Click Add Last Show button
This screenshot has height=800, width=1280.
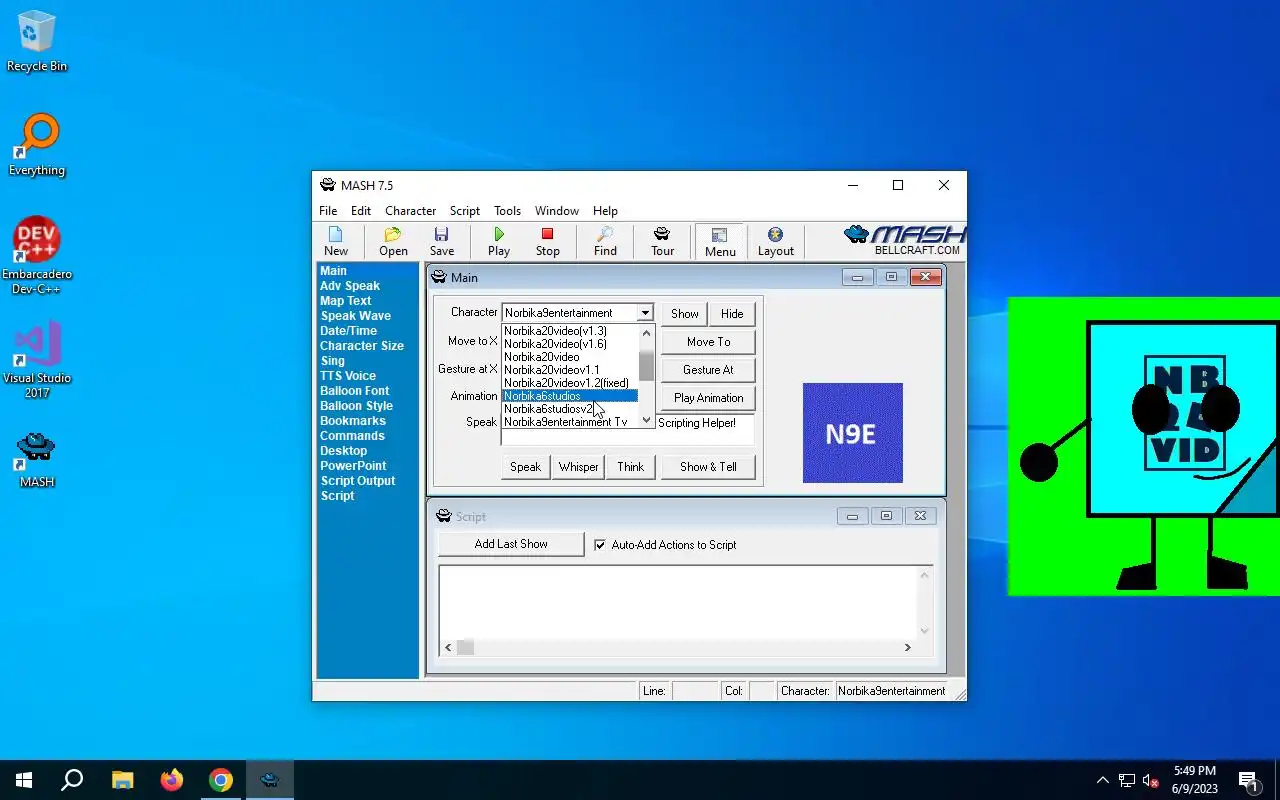click(x=511, y=544)
